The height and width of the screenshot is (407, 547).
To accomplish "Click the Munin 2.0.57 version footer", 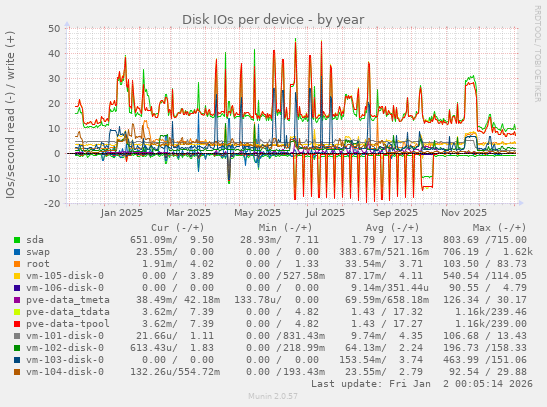I will 273,396.
